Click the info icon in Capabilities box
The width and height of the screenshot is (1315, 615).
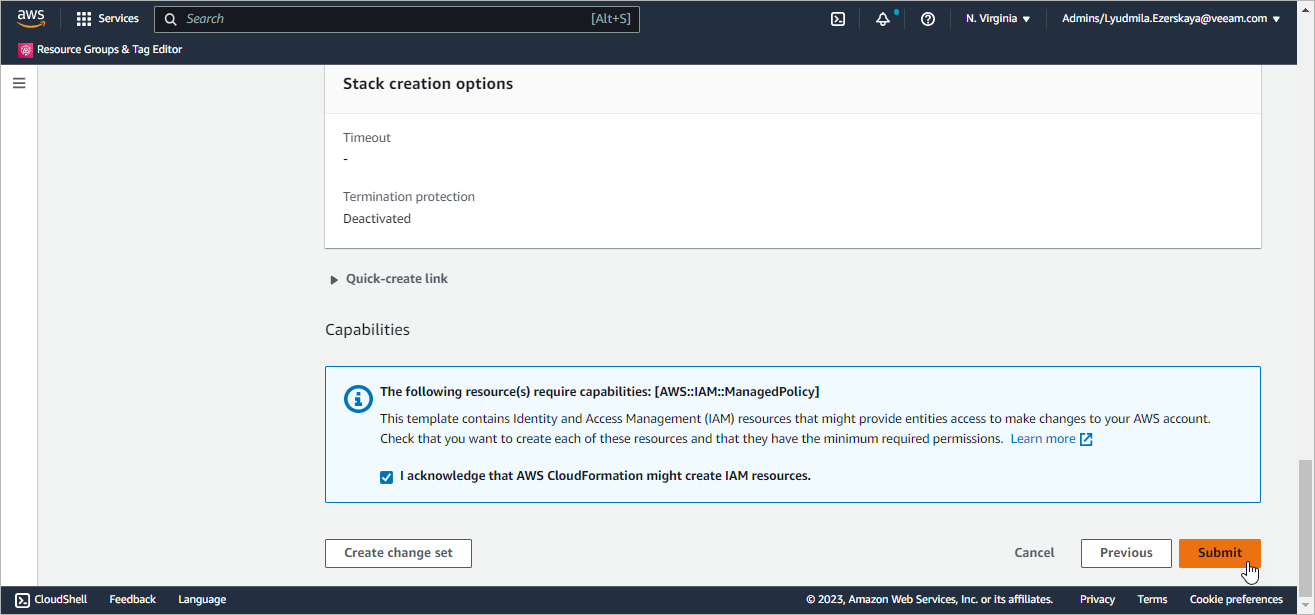pyautogui.click(x=358, y=399)
